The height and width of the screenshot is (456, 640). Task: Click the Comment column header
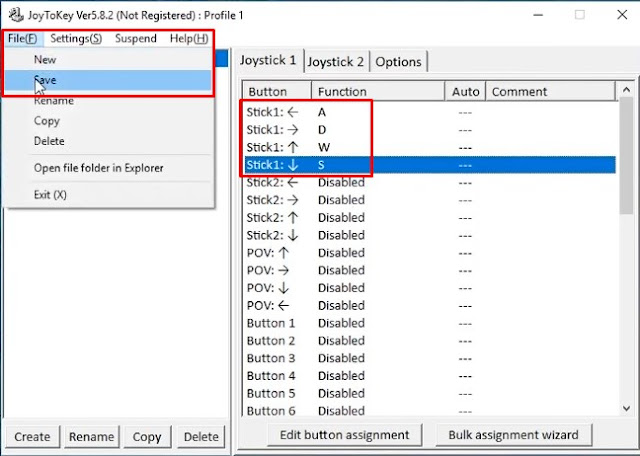[550, 91]
